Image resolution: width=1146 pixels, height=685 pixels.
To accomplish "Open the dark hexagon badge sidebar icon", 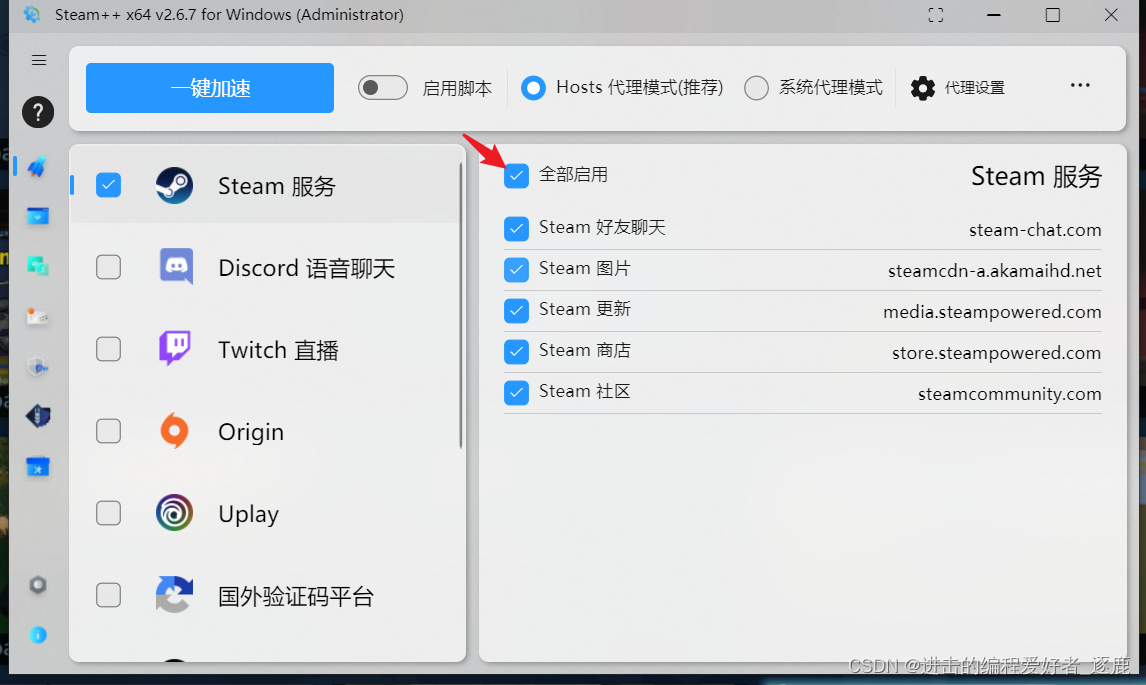I will tap(38, 416).
